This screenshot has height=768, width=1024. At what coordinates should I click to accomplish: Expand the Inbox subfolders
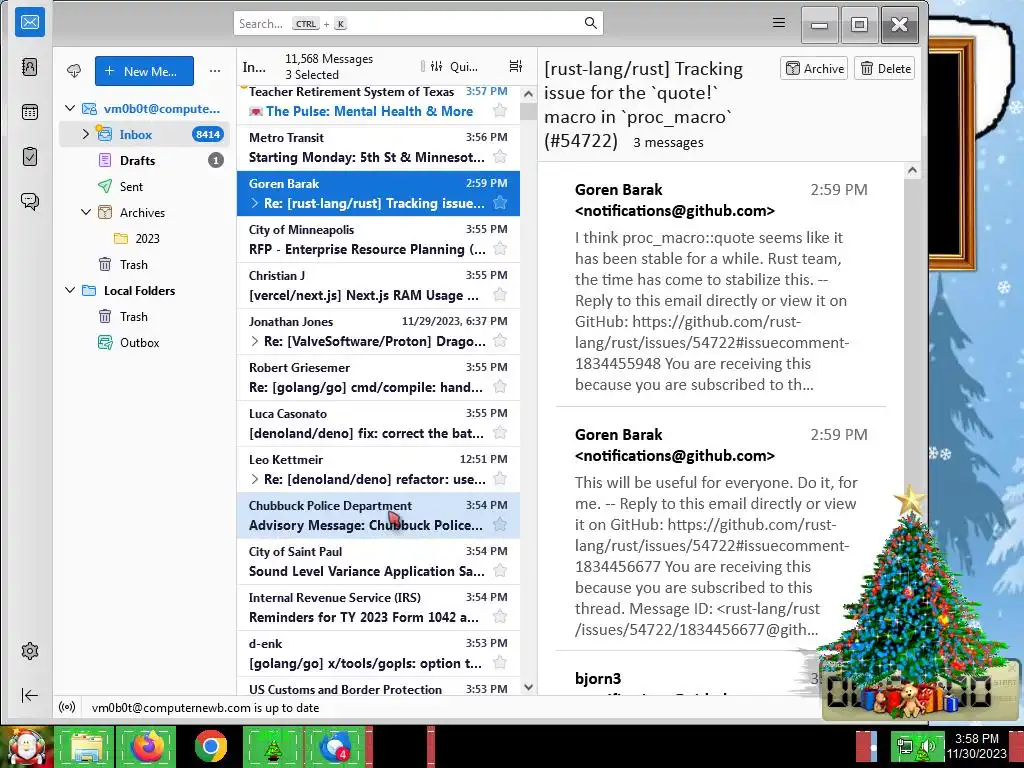[86, 135]
